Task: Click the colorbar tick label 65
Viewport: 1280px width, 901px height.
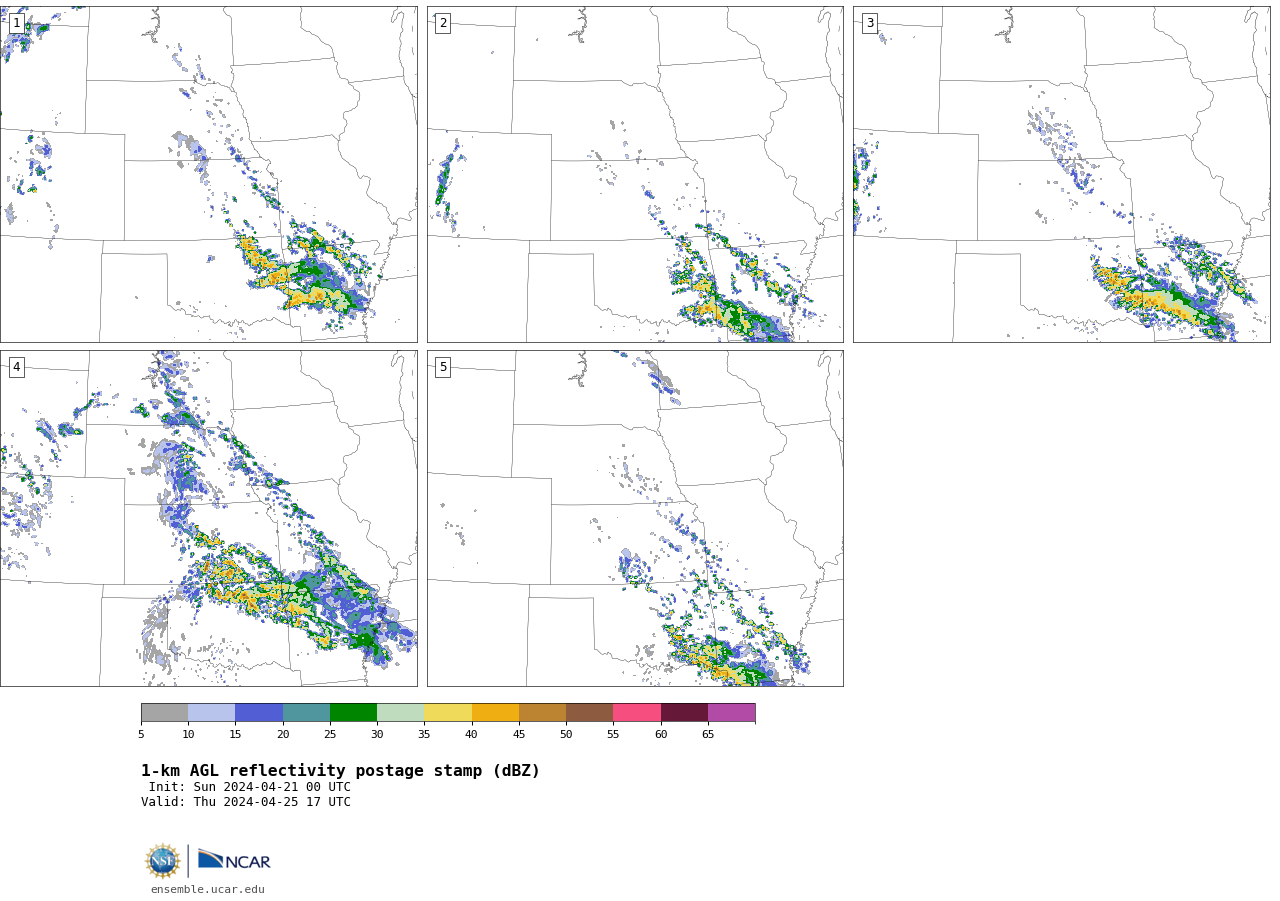Action: [x=708, y=735]
